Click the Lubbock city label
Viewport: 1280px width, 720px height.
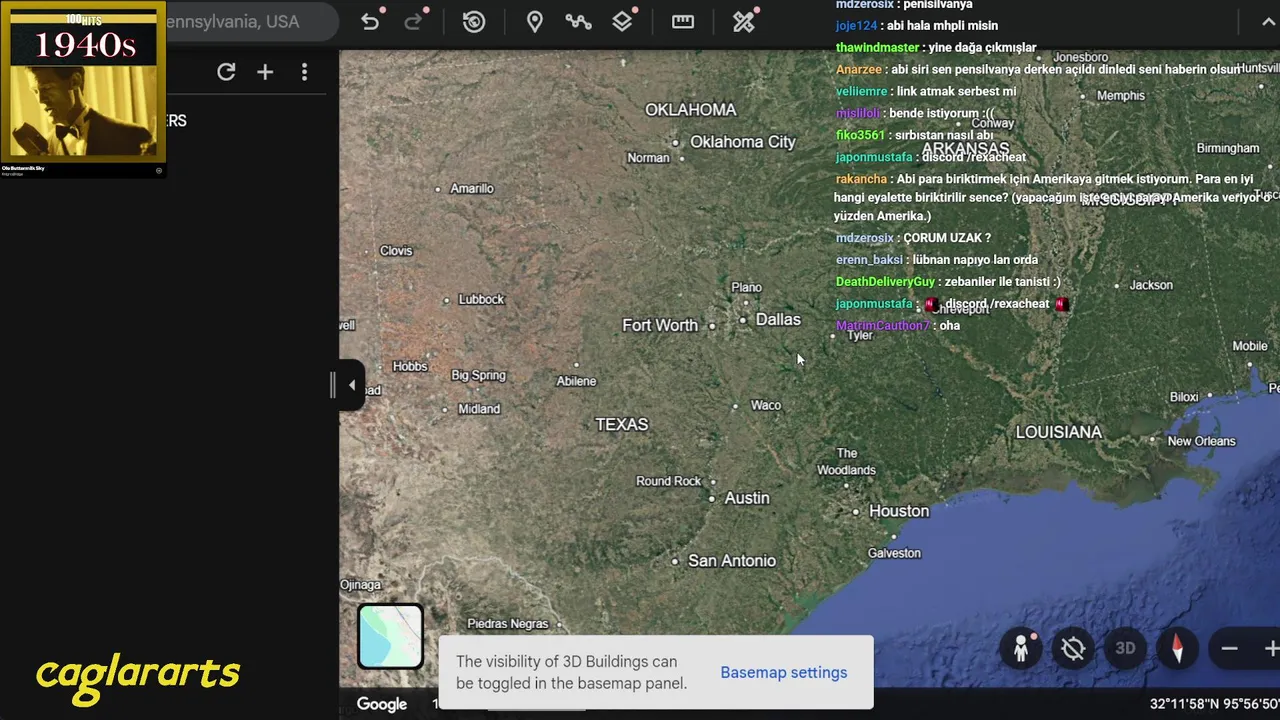(481, 299)
